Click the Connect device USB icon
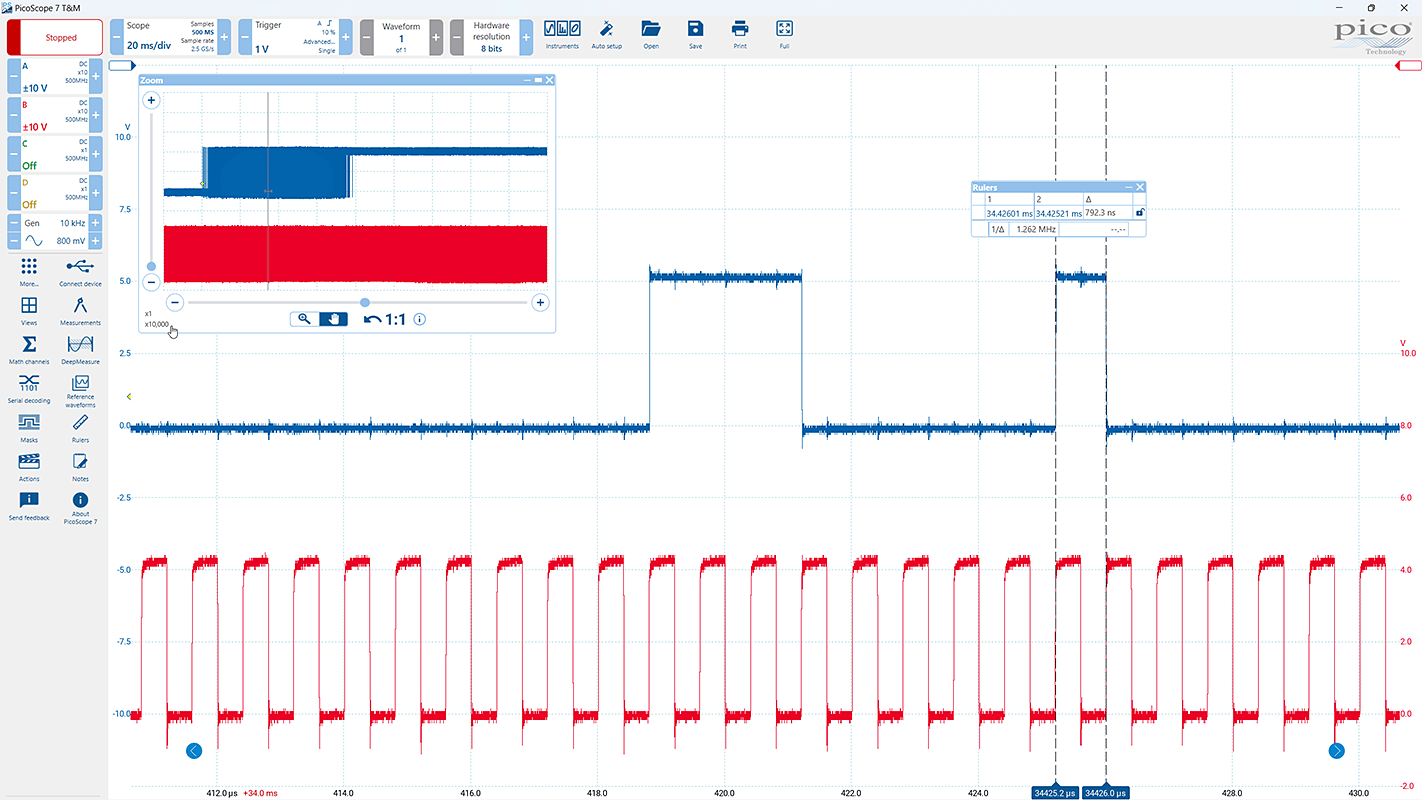Screen dimensions: 1422x800 click(x=80, y=268)
